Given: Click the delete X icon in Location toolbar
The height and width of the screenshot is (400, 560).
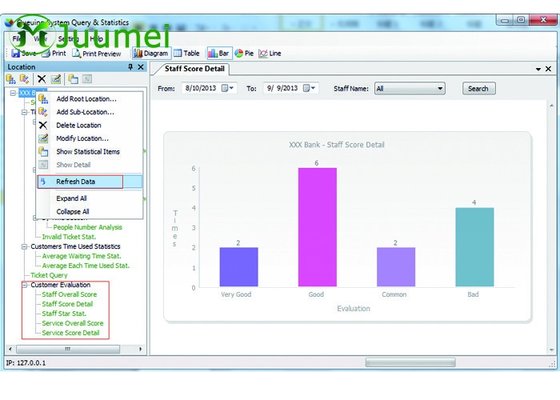Looking at the screenshot, I should 42,79.
